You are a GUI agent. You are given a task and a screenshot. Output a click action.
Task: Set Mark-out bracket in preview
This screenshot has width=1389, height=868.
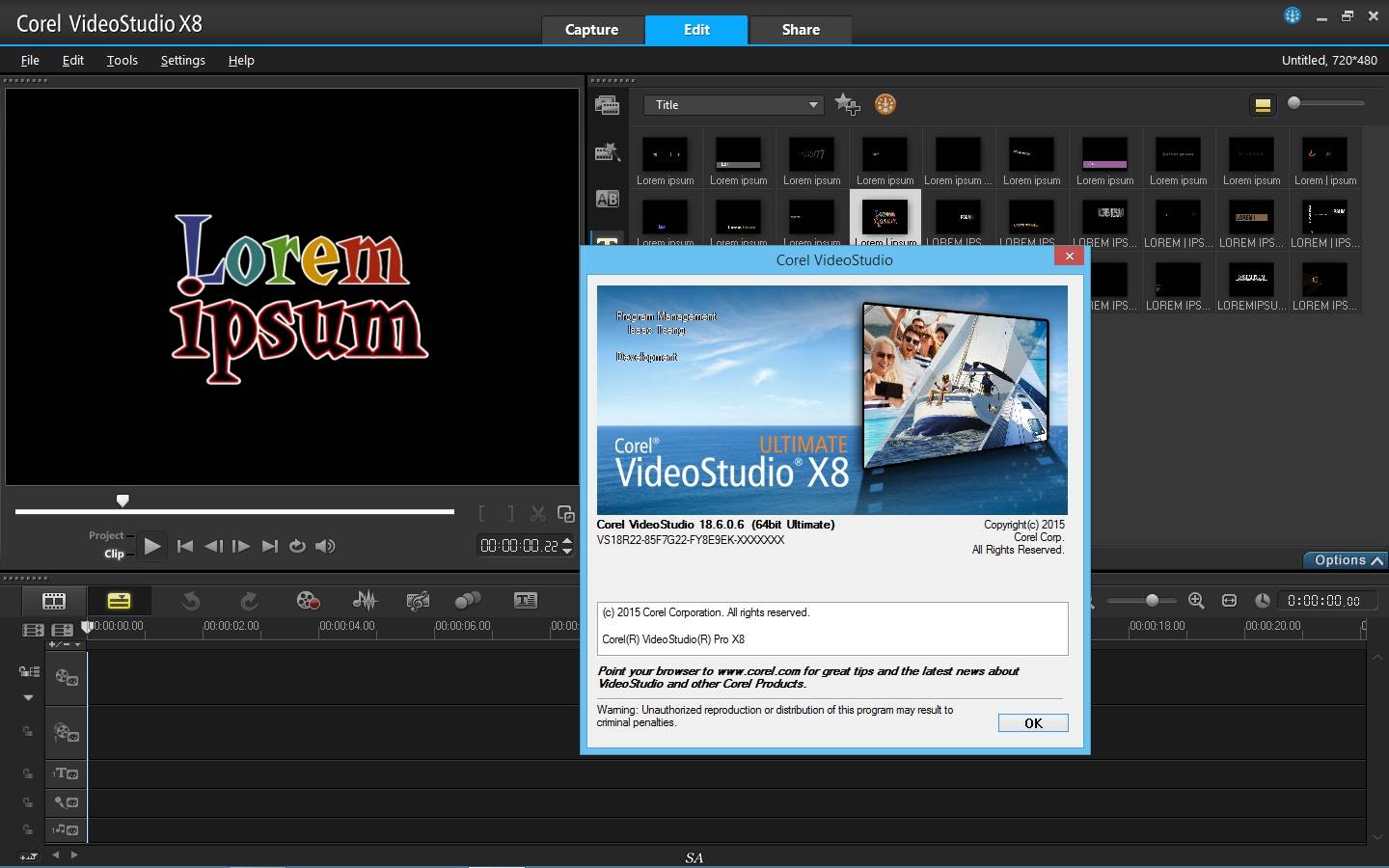pyautogui.click(x=510, y=514)
